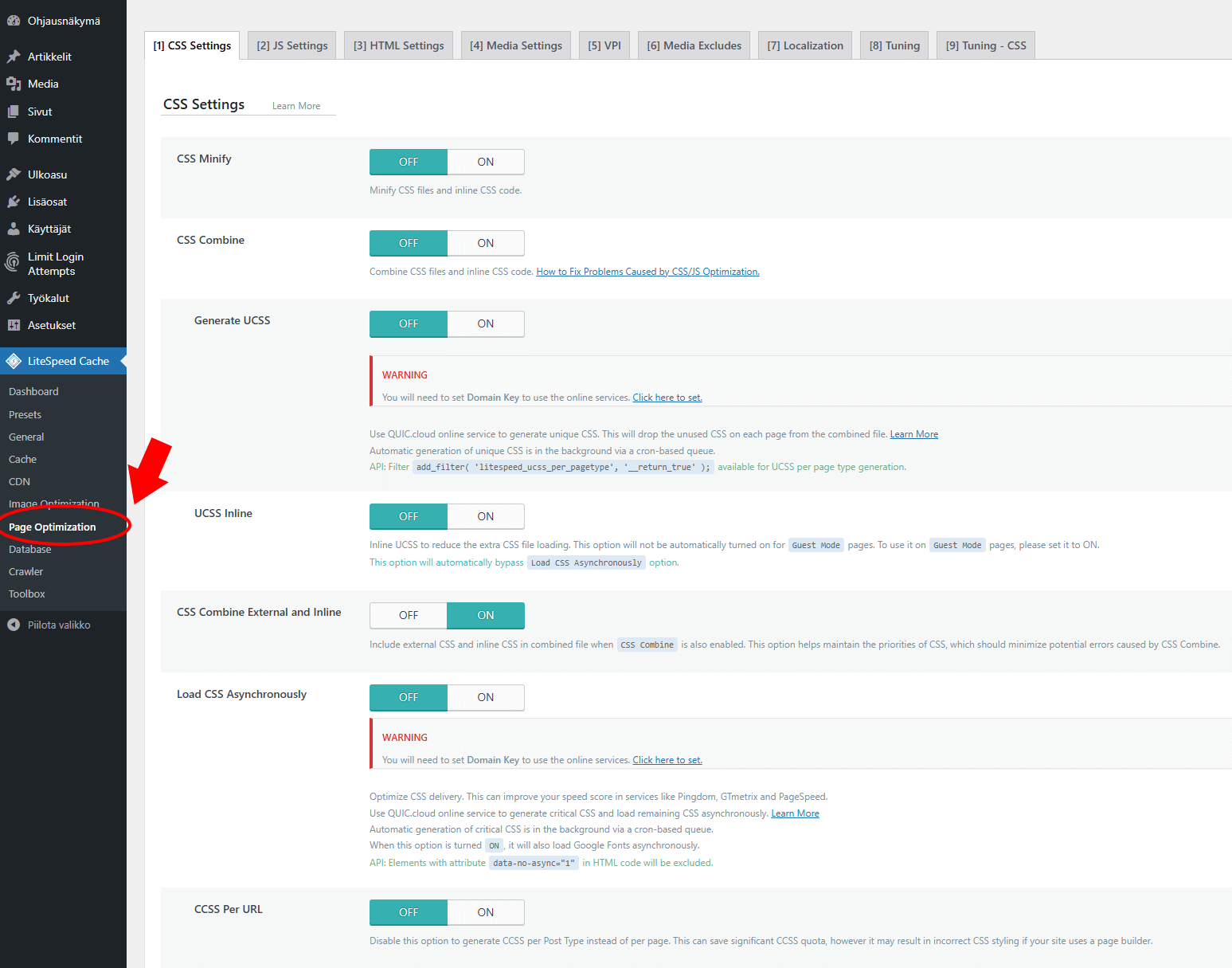Click the LiteSpeed Cache diamond icon
1232x968 pixels.
14,361
